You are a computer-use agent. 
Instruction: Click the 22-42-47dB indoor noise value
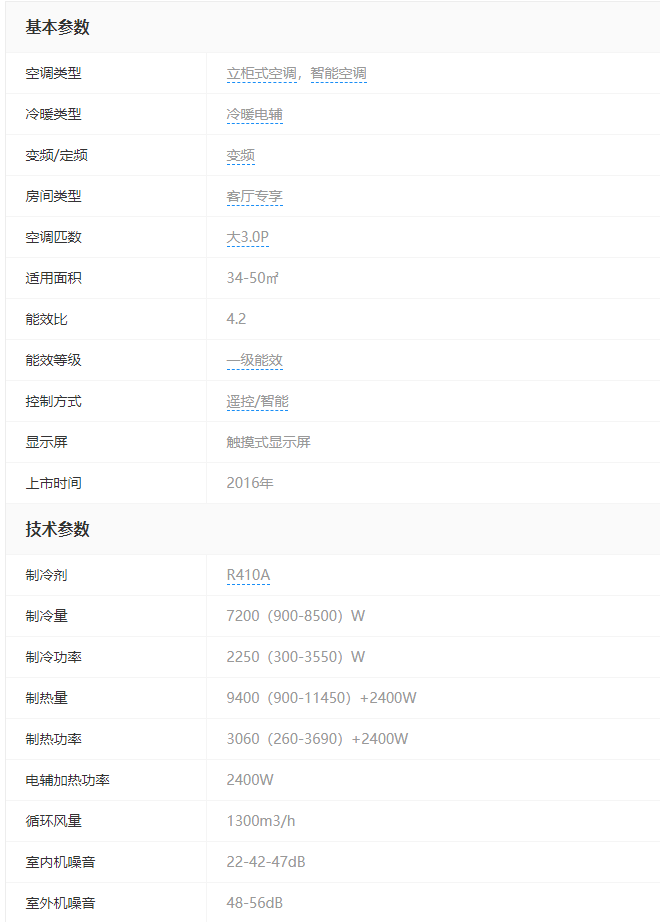point(265,862)
